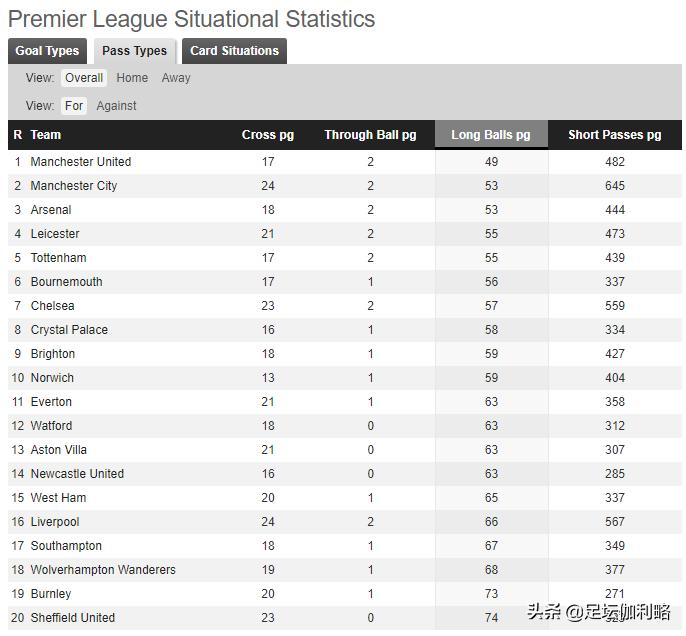The width and height of the screenshot is (686, 636).
Task: Switch view to Away
Action: tap(176, 78)
